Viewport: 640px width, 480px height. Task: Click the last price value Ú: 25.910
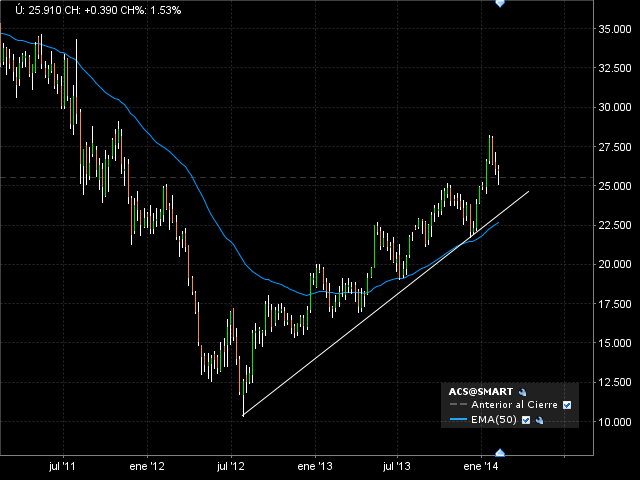(x=39, y=11)
